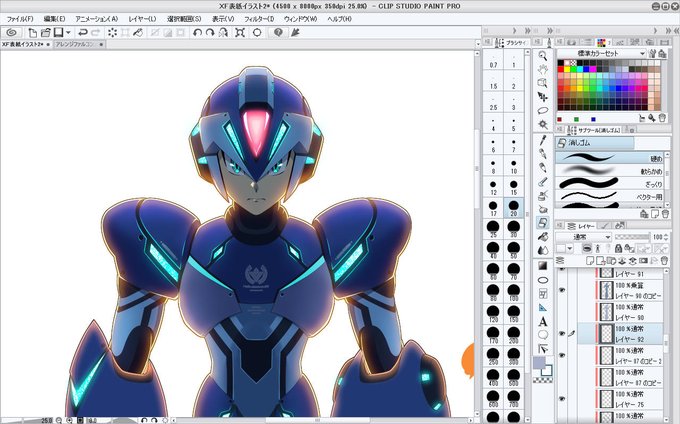Open the レイヤー(L) menu
The image size is (680, 424).
tap(142, 19)
